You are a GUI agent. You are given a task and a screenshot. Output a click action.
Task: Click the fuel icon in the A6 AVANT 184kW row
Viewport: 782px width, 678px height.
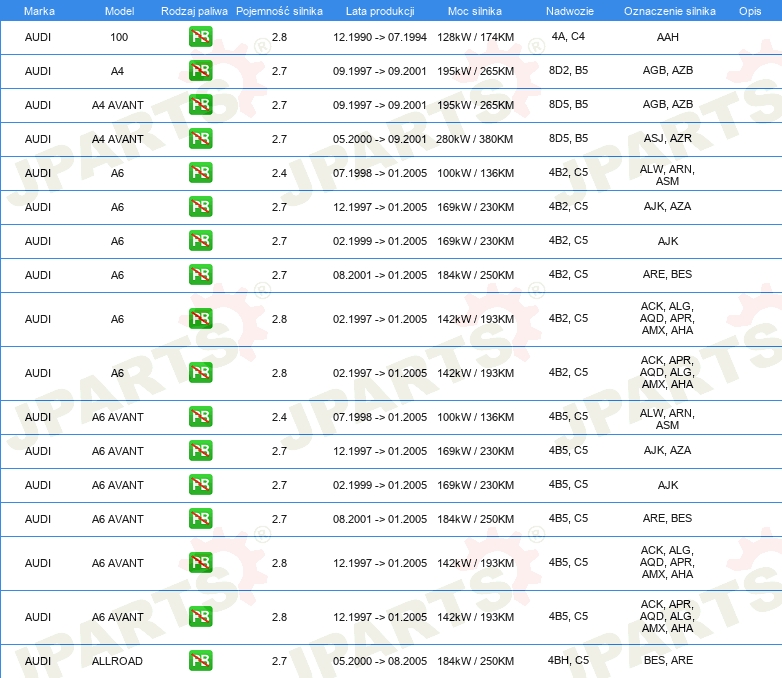tap(200, 518)
